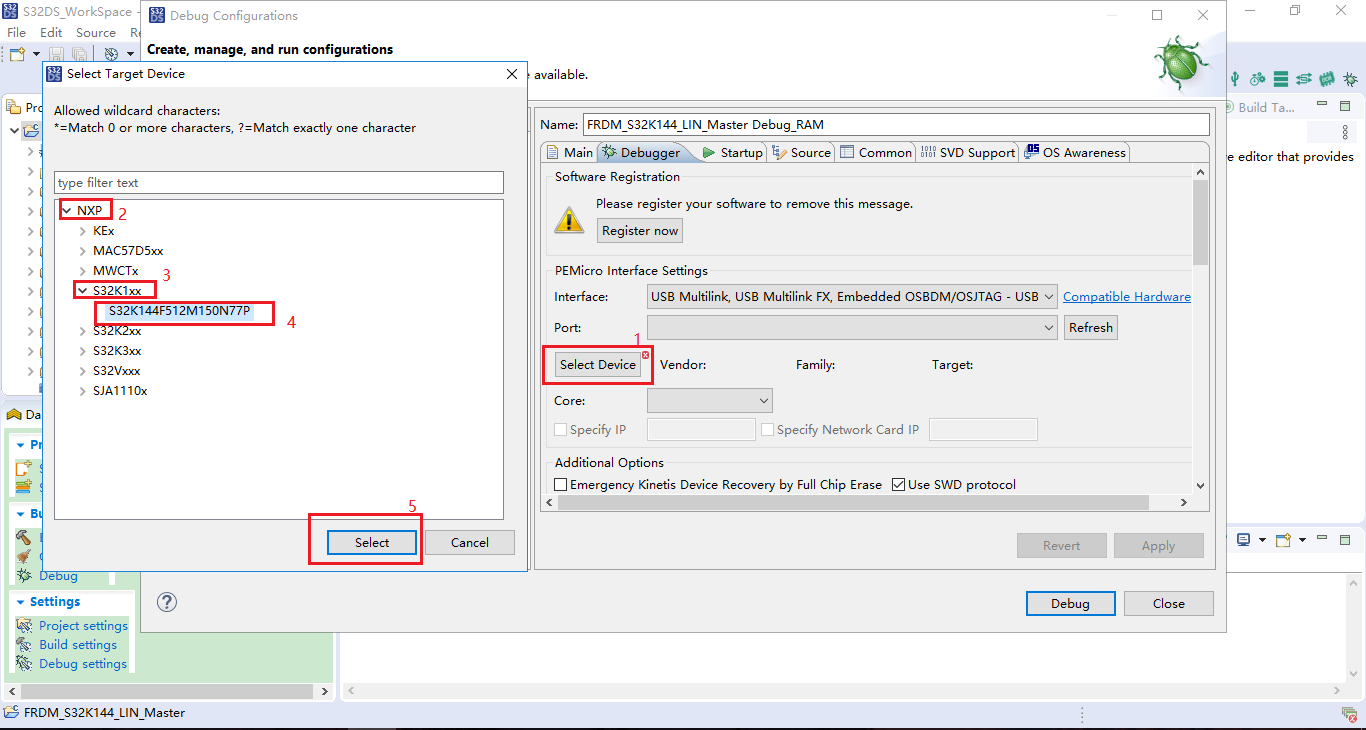Click the type filter text field
1366x730 pixels.
(280, 182)
